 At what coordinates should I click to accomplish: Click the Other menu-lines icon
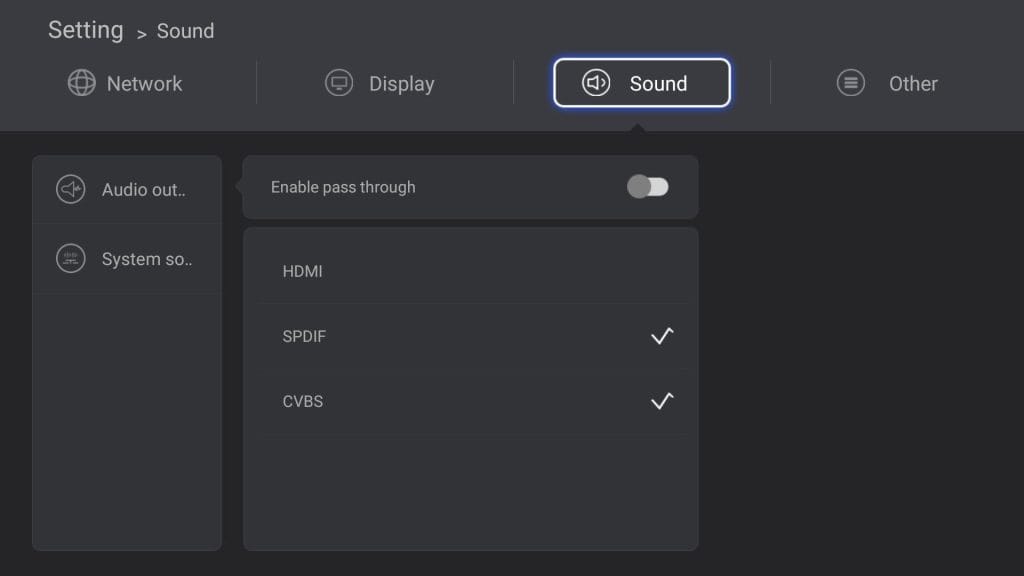(850, 83)
